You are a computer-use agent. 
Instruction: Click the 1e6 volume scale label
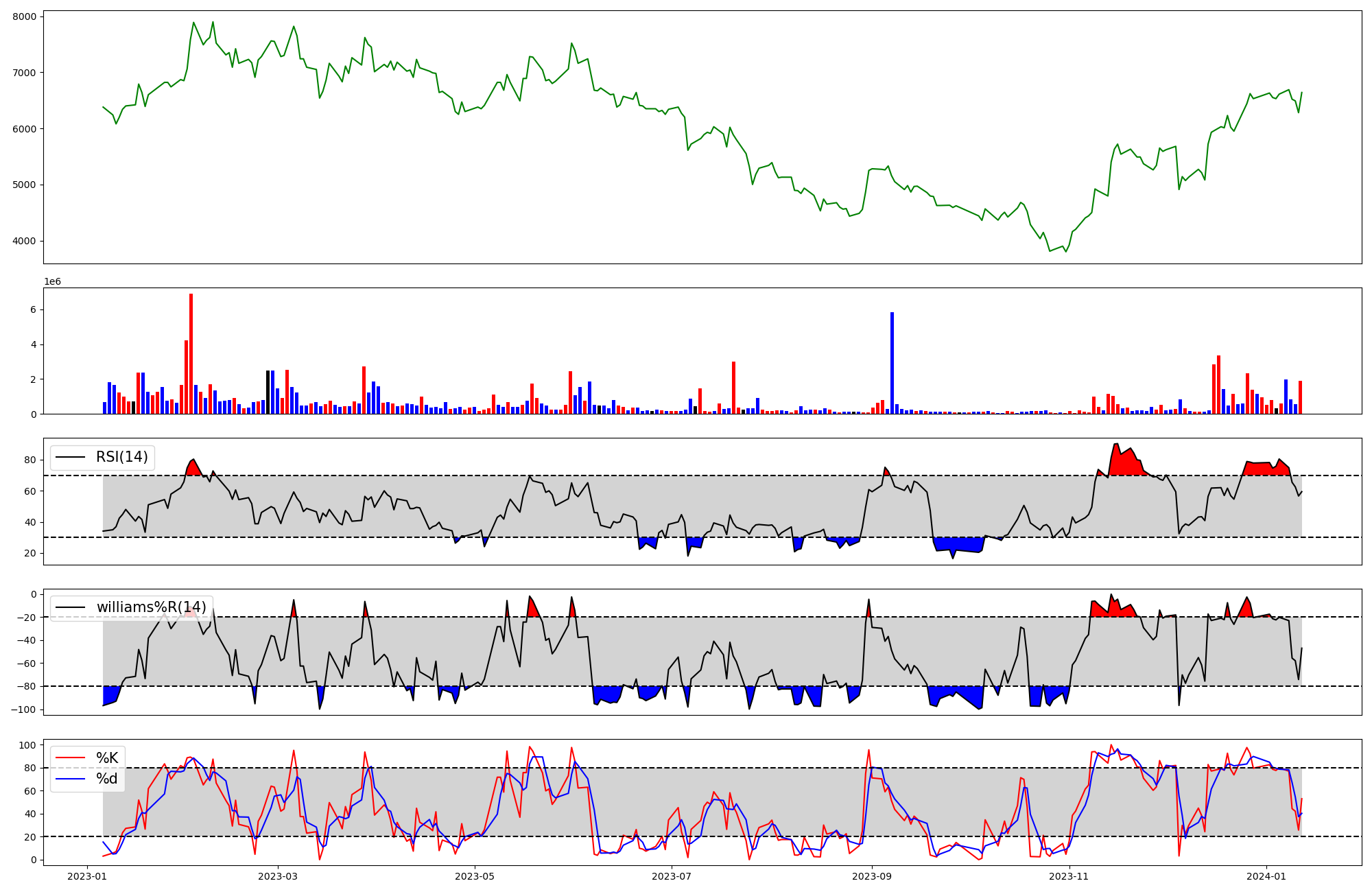53,282
